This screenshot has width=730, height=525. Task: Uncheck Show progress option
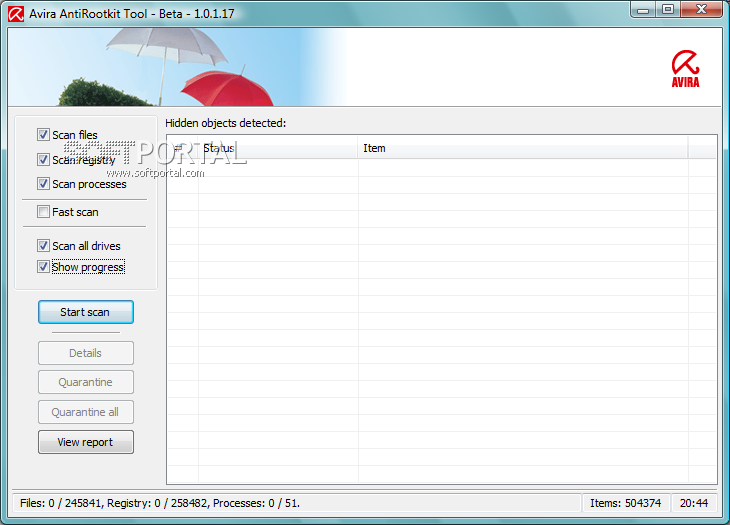point(43,267)
